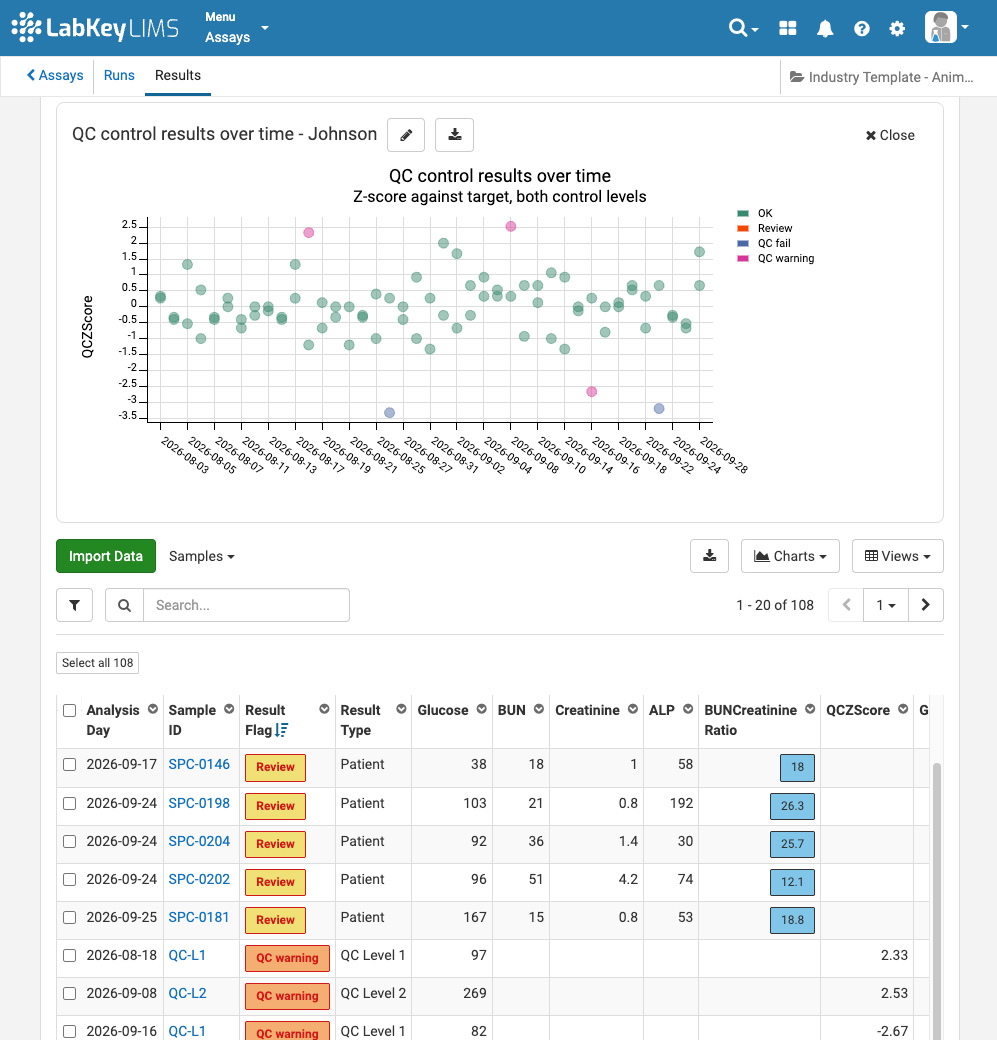Click the Review flag for SPC-0202
The width and height of the screenshot is (997, 1040).
point(275,882)
